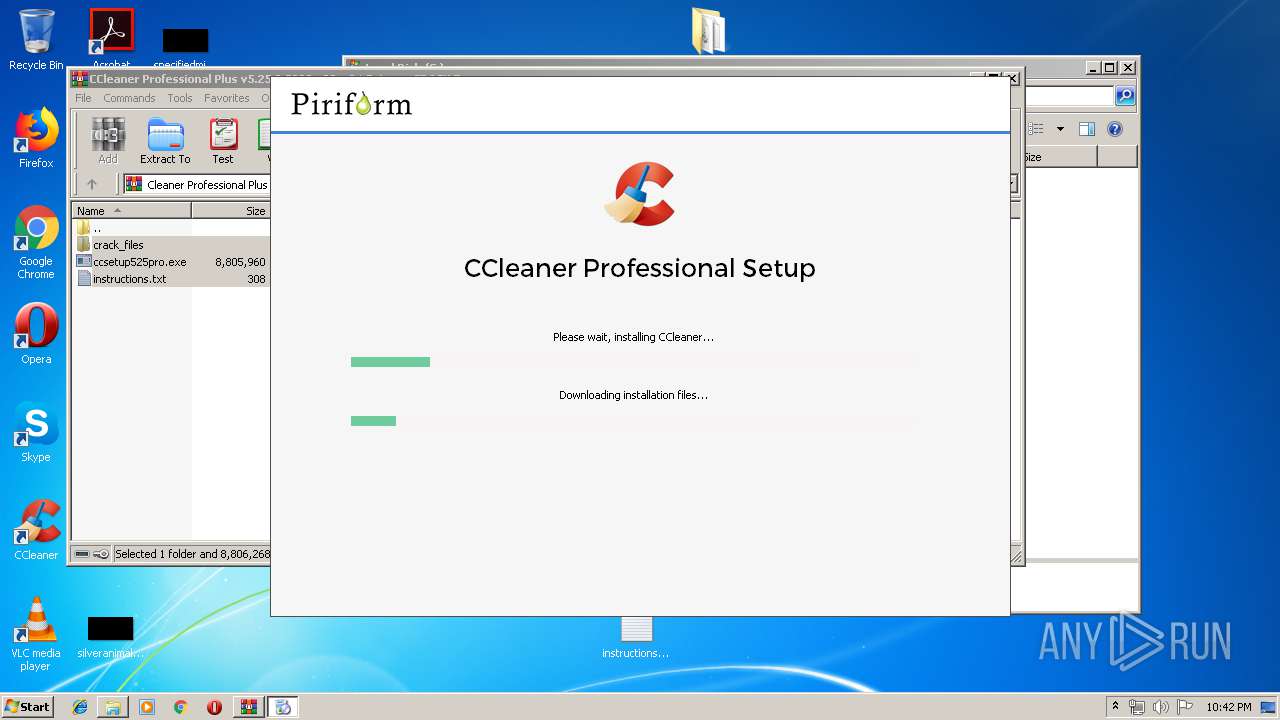Open network status tray icon
The image size is (1280, 720).
[x=1137, y=707]
